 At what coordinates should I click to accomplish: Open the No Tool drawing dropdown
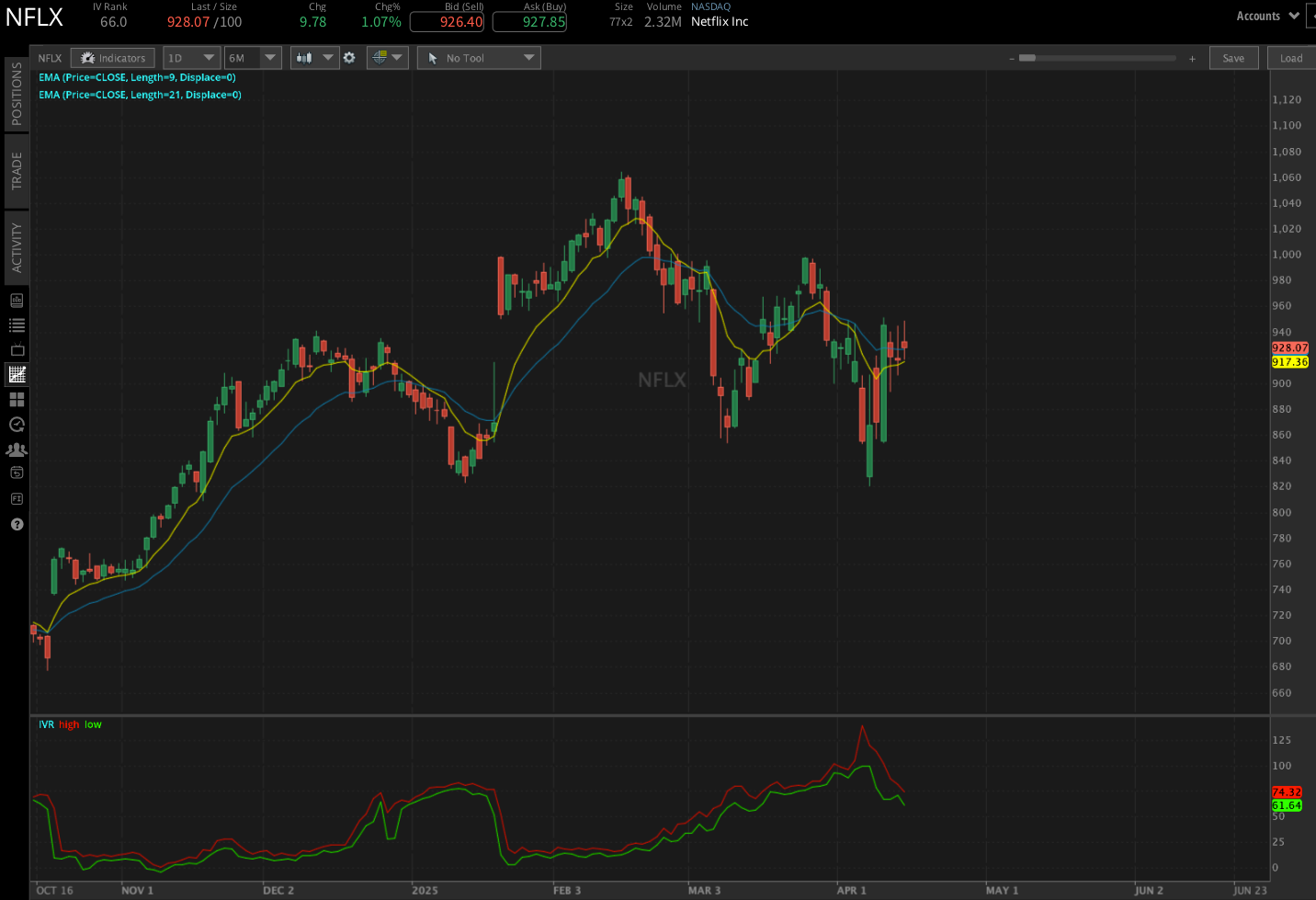pyautogui.click(x=479, y=57)
